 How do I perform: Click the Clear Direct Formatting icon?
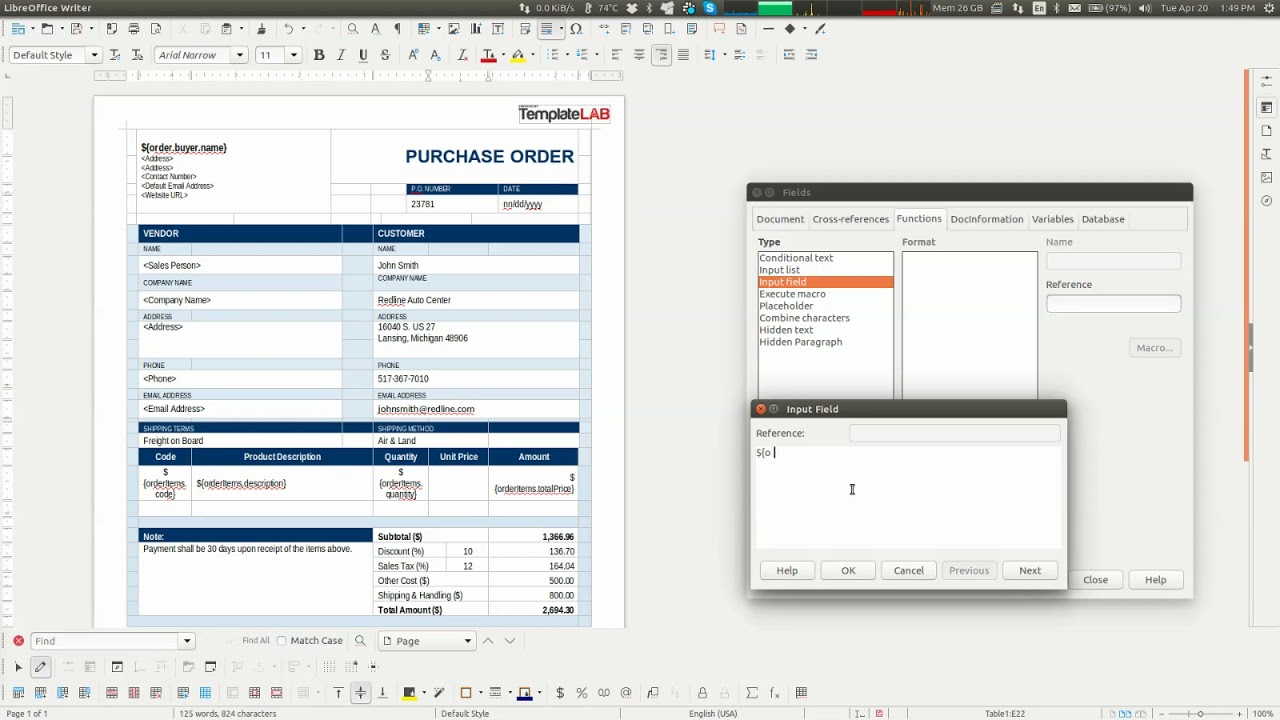462,55
